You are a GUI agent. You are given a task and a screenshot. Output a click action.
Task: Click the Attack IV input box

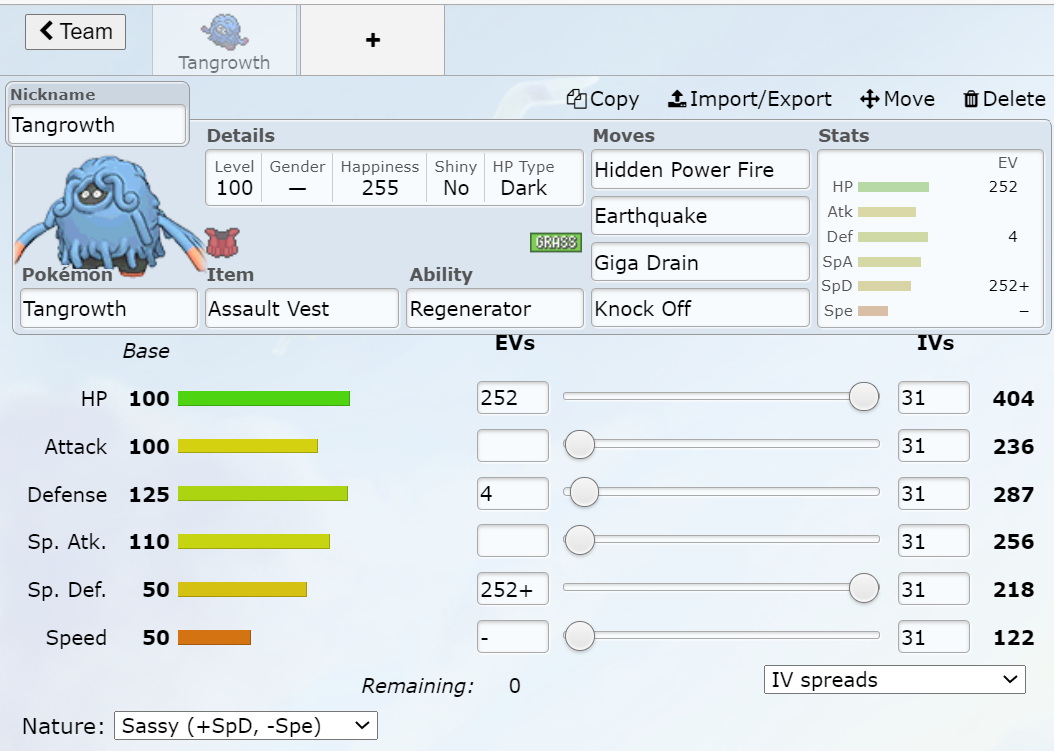pos(934,445)
